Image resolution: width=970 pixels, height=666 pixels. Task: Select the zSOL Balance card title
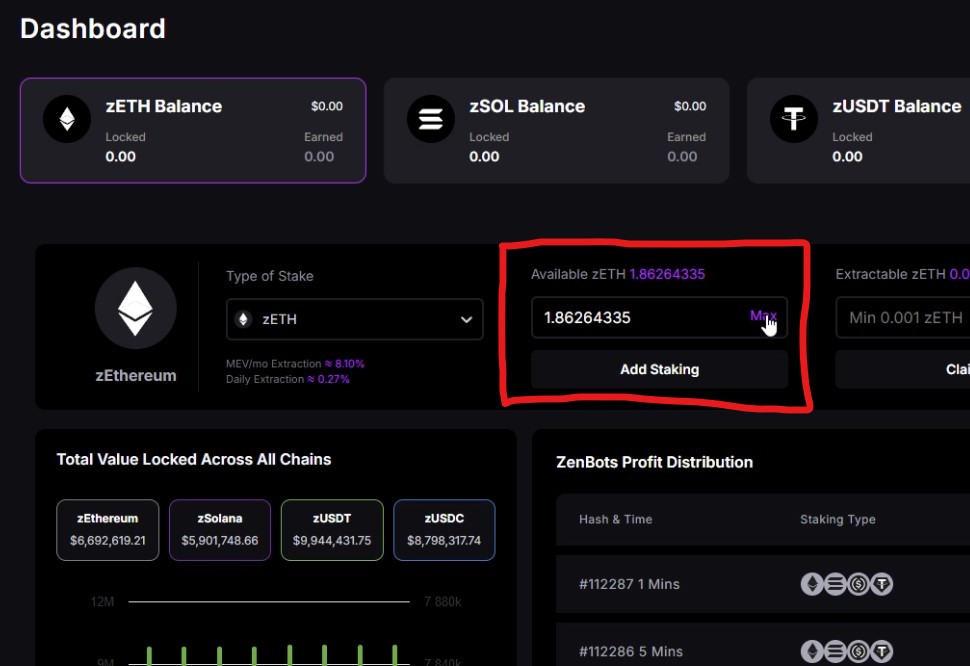click(527, 106)
